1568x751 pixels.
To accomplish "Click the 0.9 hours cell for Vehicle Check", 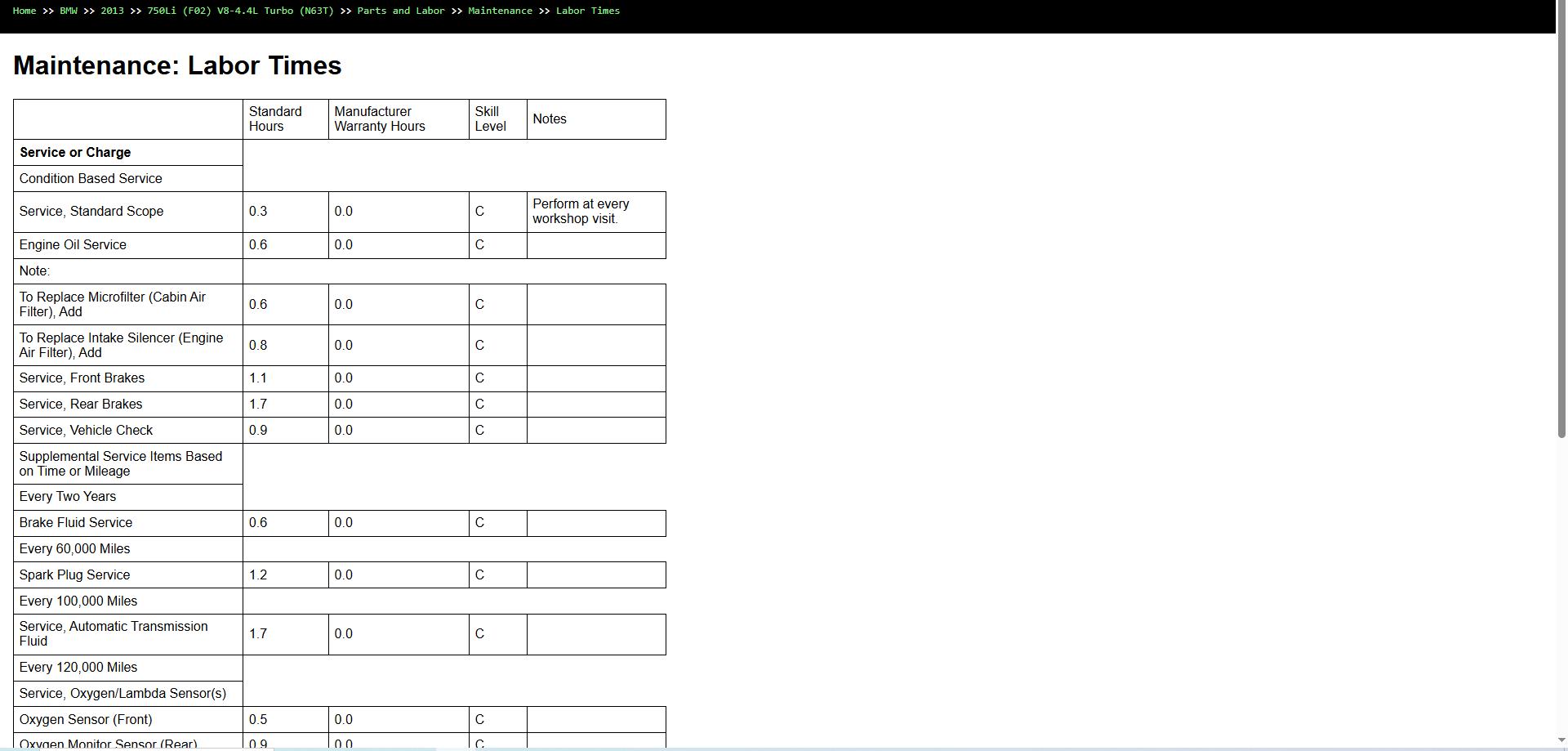I will [286, 431].
